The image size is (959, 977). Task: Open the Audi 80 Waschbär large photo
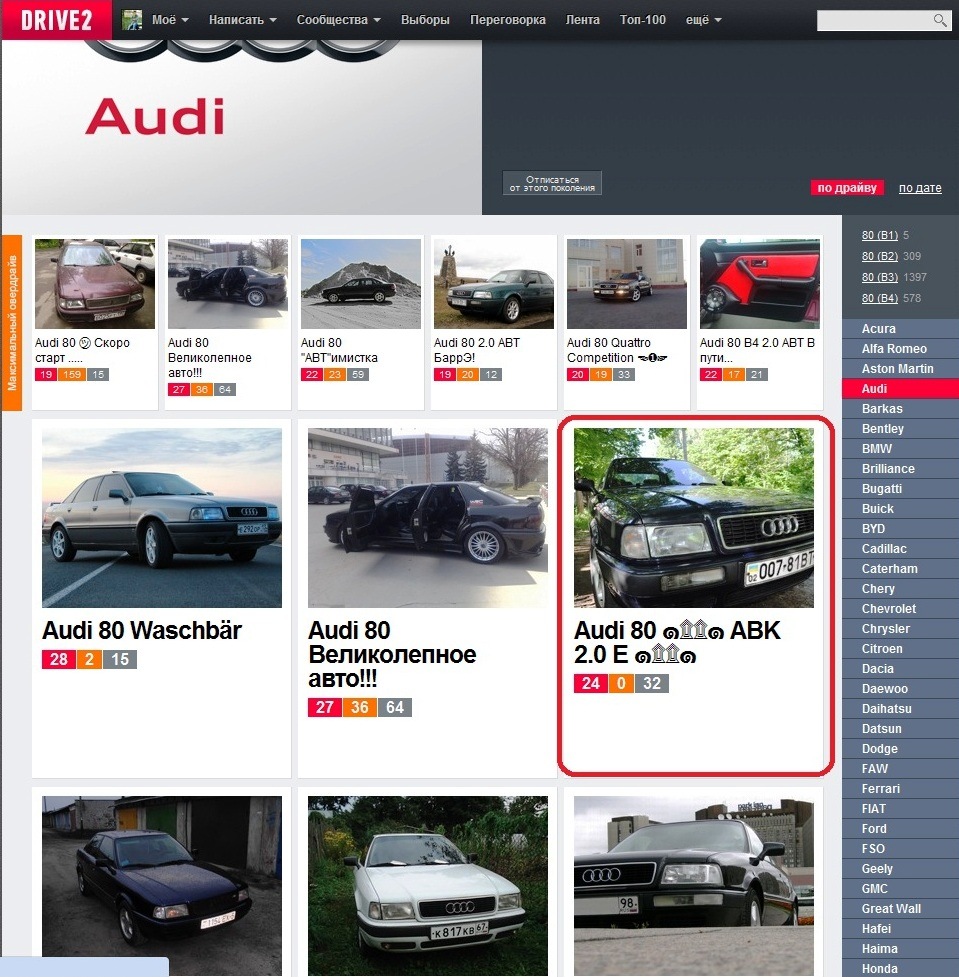(x=161, y=518)
